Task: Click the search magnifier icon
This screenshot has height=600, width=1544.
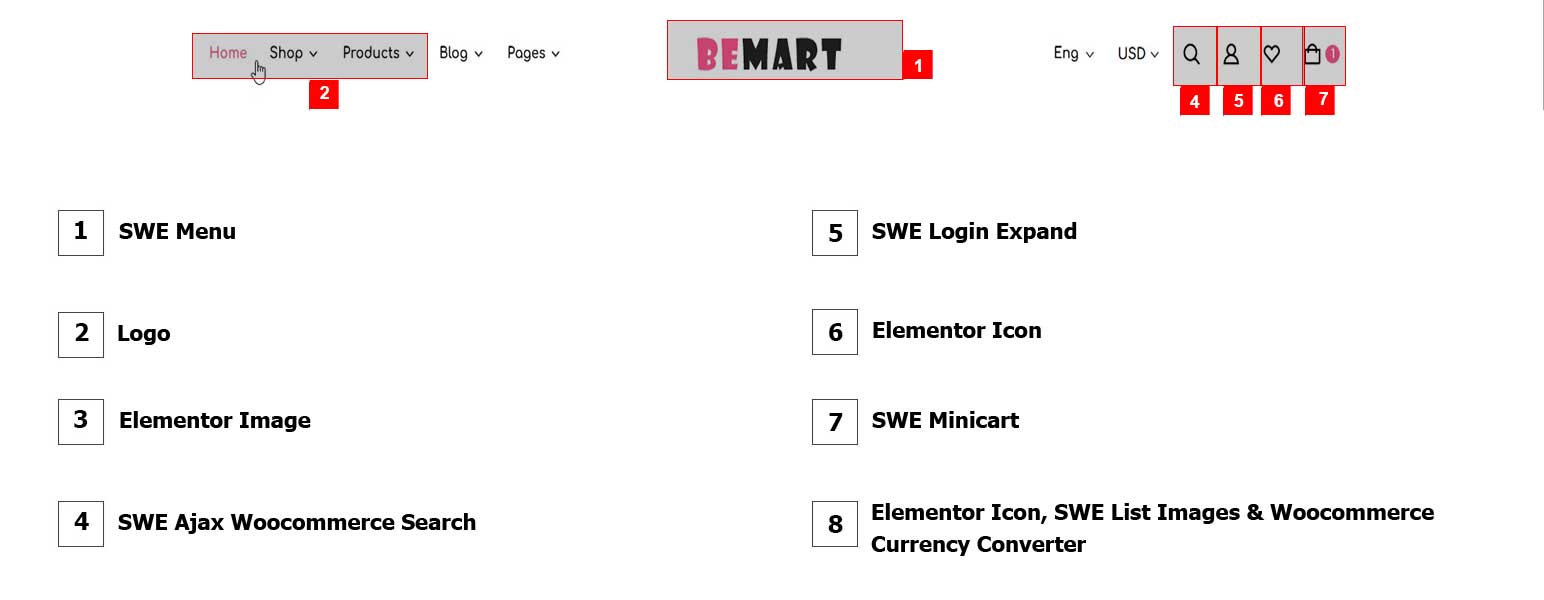Action: 1191,54
